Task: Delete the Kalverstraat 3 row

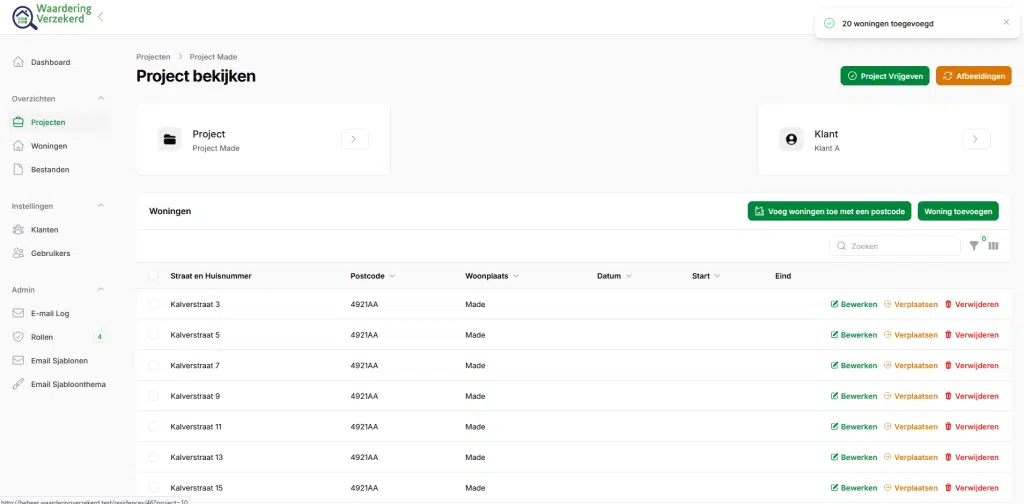Action: coord(972,305)
